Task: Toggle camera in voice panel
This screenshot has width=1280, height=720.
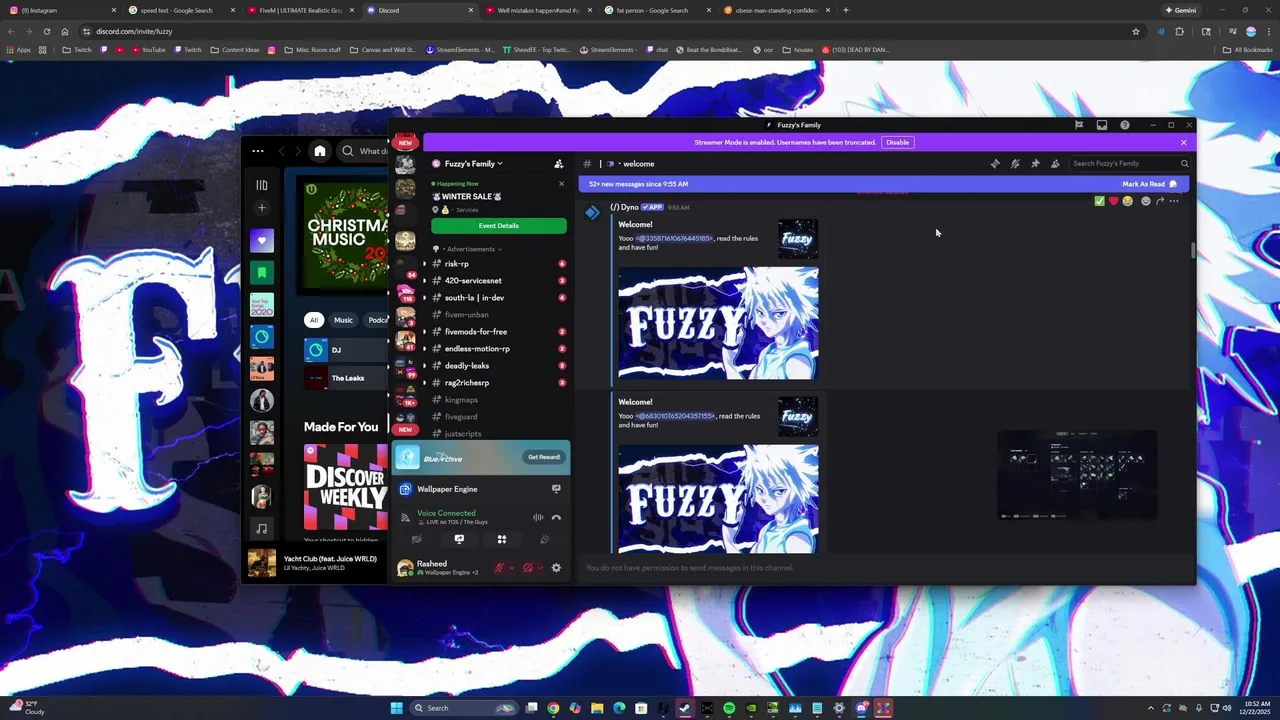Action: pyautogui.click(x=416, y=539)
